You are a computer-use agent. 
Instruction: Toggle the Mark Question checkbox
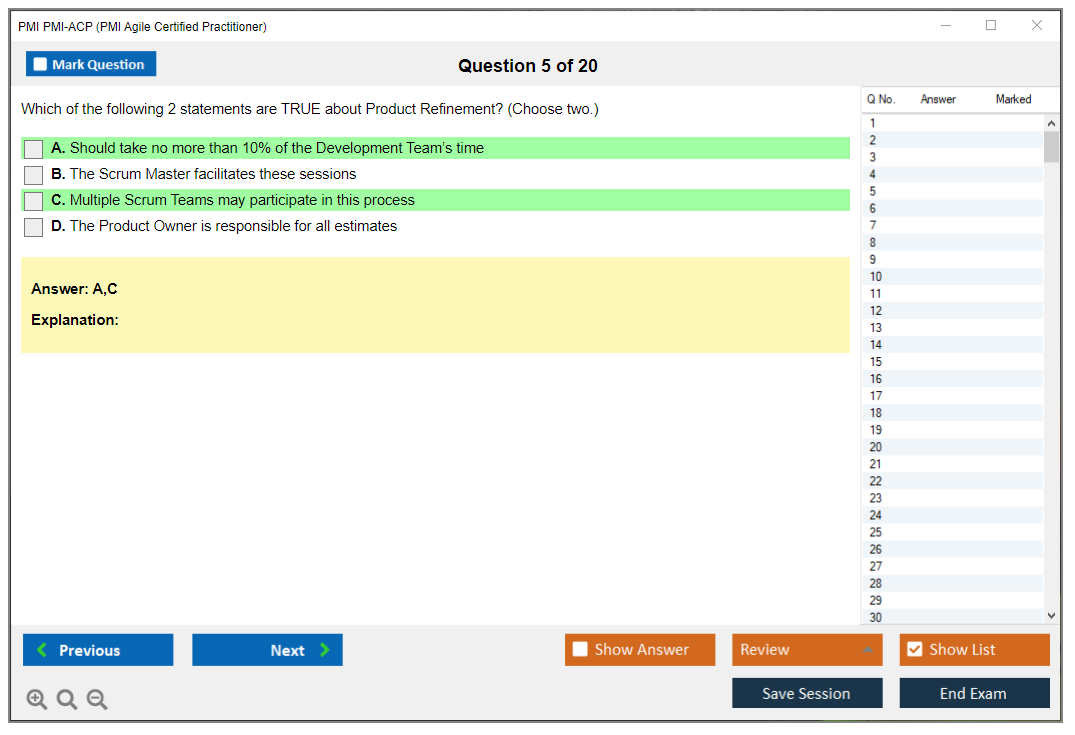[41, 65]
